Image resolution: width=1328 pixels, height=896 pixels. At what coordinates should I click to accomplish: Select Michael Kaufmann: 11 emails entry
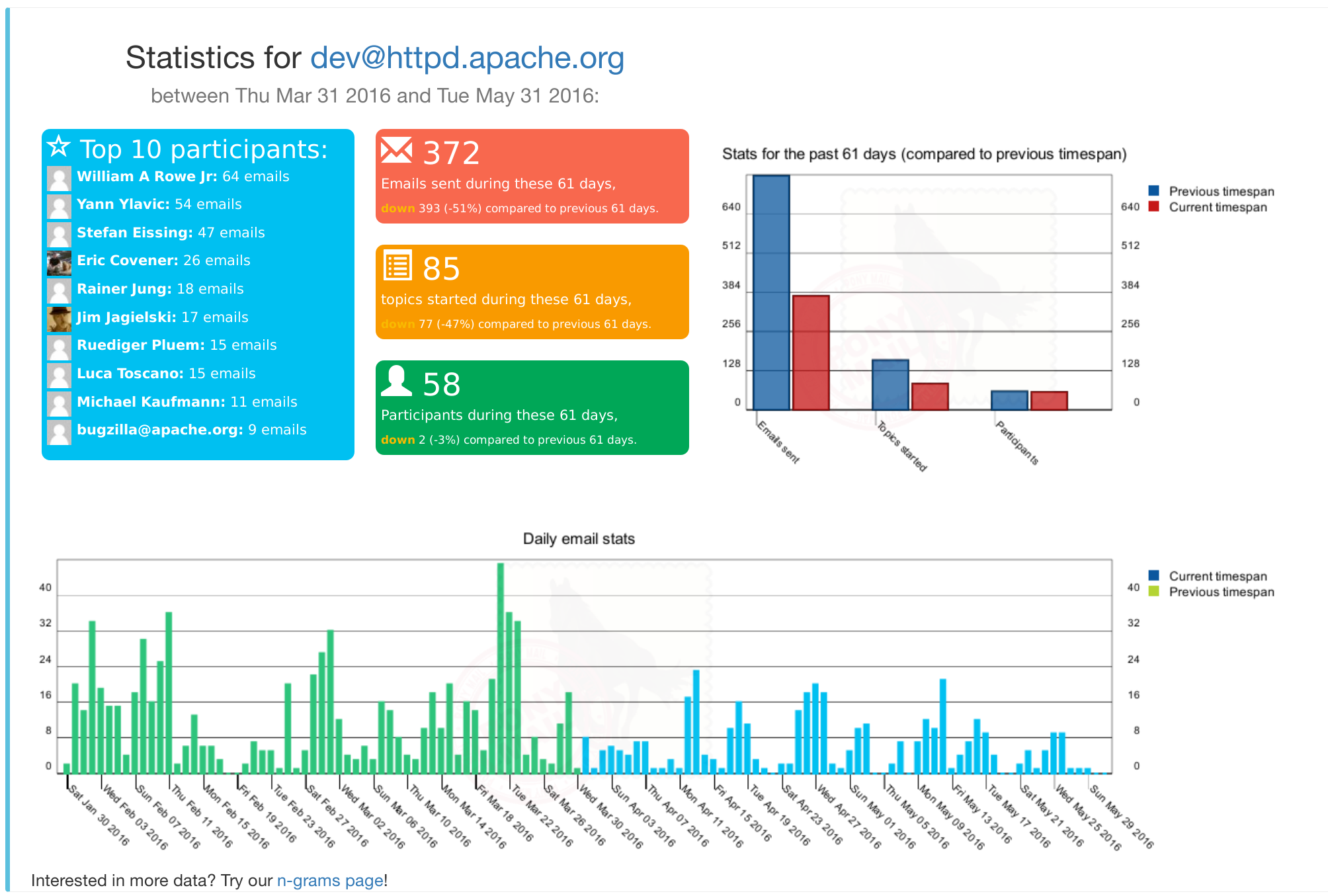click(x=187, y=402)
